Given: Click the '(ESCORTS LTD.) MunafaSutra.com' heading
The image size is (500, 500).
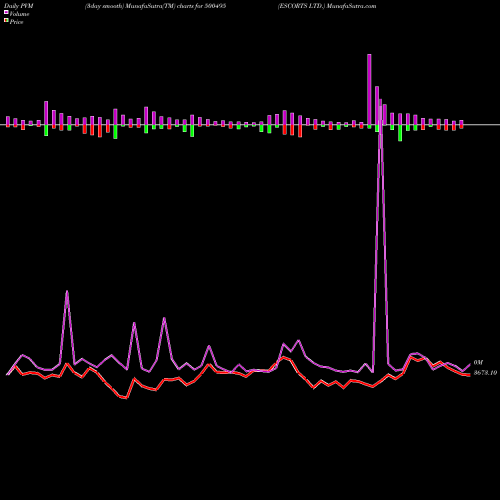Looking at the screenshot, I should pyautogui.click(x=327, y=6).
